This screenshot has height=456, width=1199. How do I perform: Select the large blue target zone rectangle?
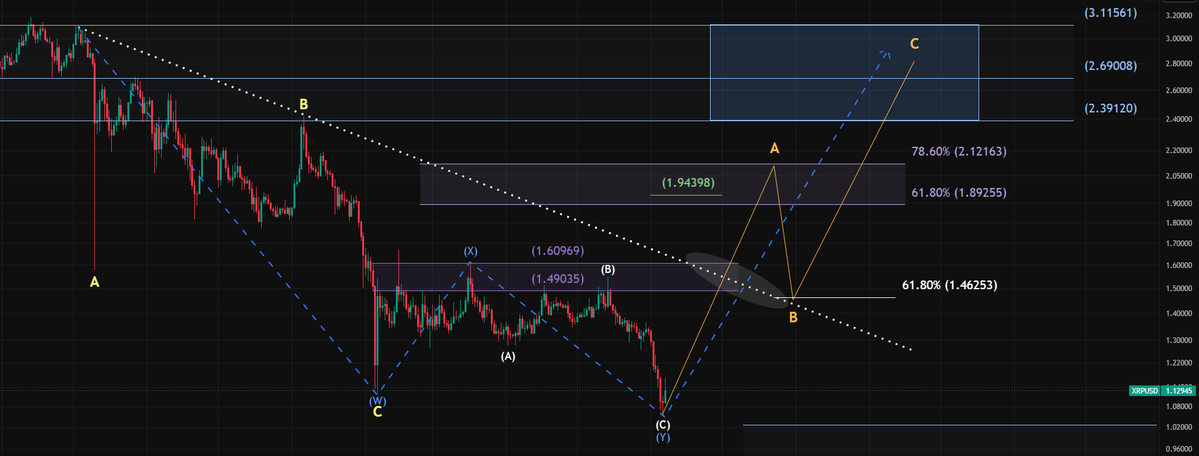click(844, 72)
